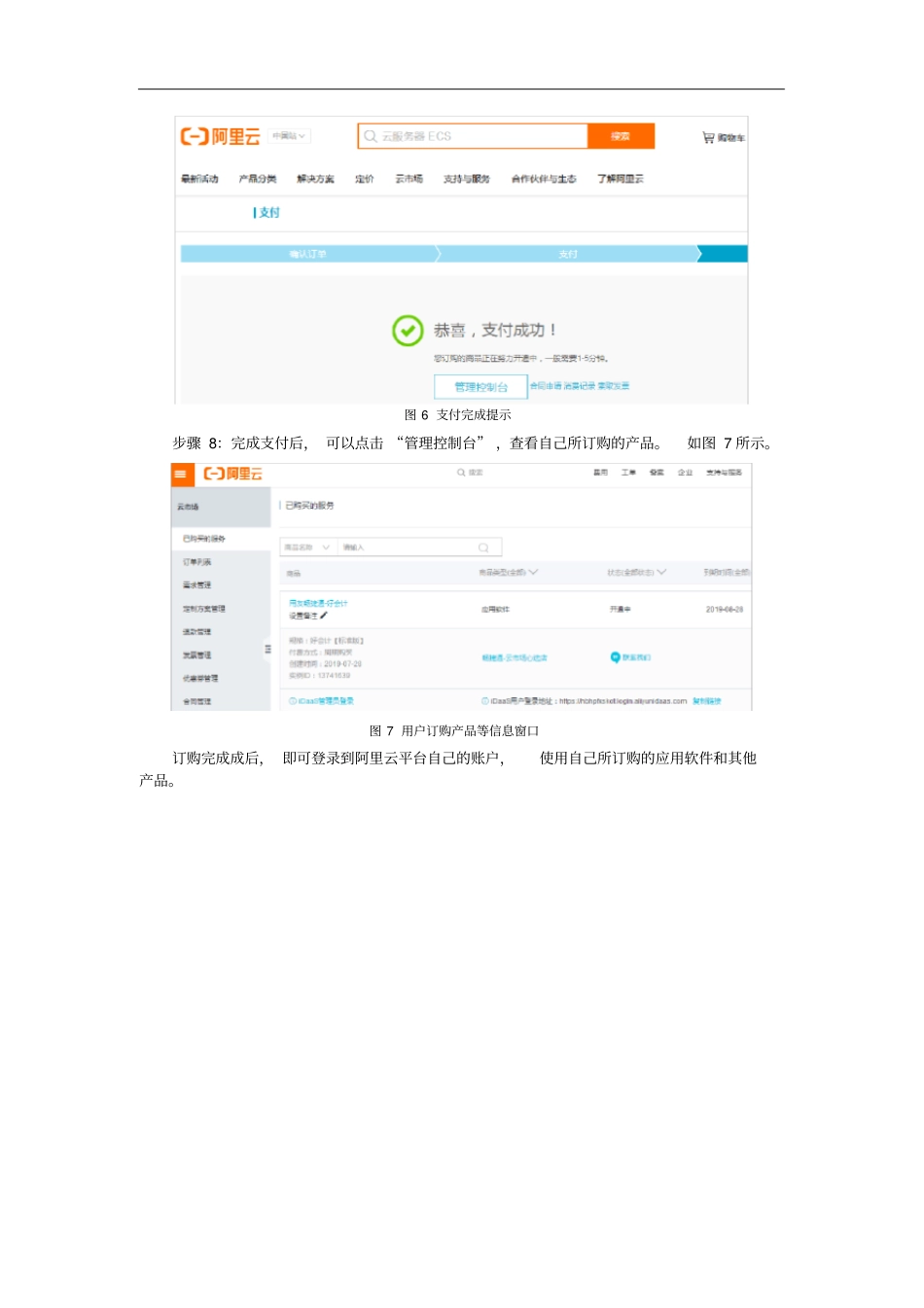Click the 应用软件 product type cell
The image size is (924, 1308).
495,610
